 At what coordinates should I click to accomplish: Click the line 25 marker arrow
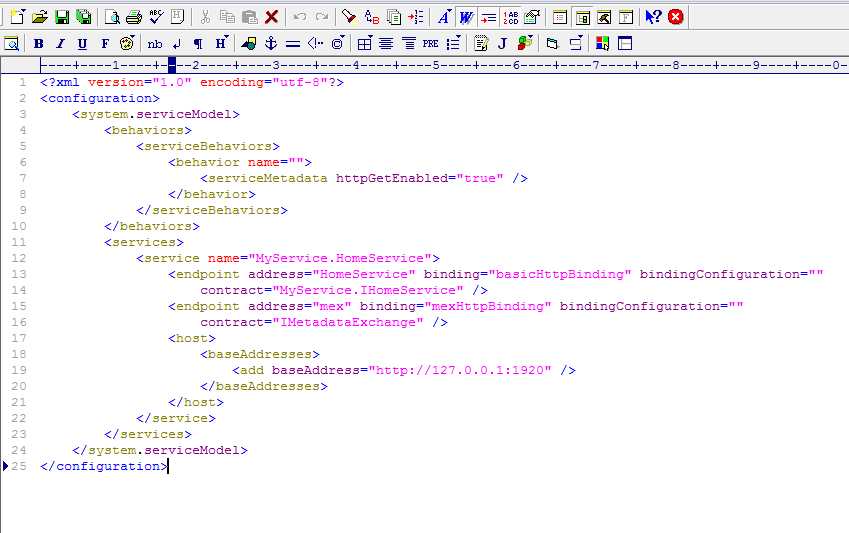pyautogui.click(x=5, y=466)
